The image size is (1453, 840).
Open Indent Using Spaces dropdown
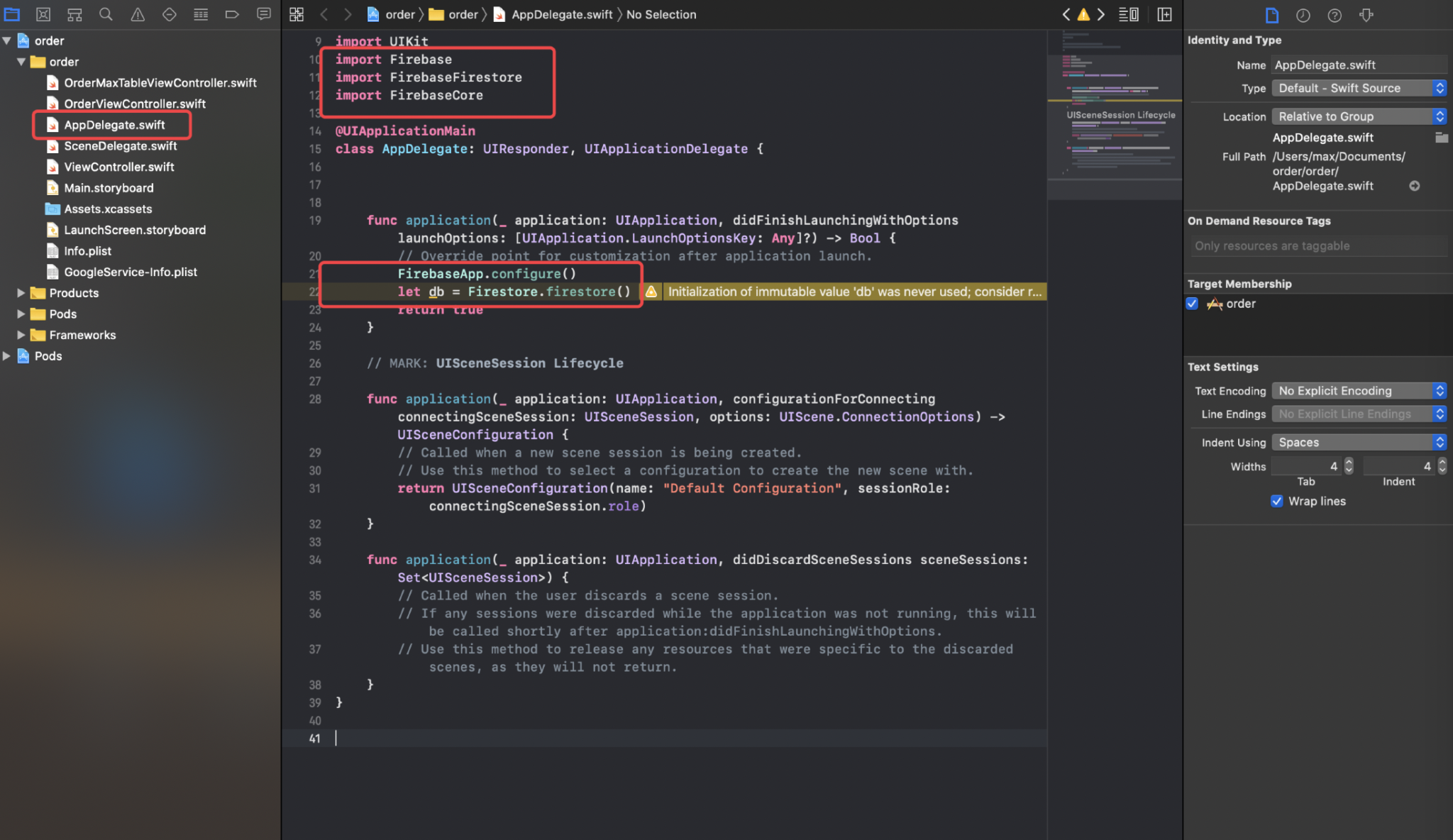(1359, 443)
